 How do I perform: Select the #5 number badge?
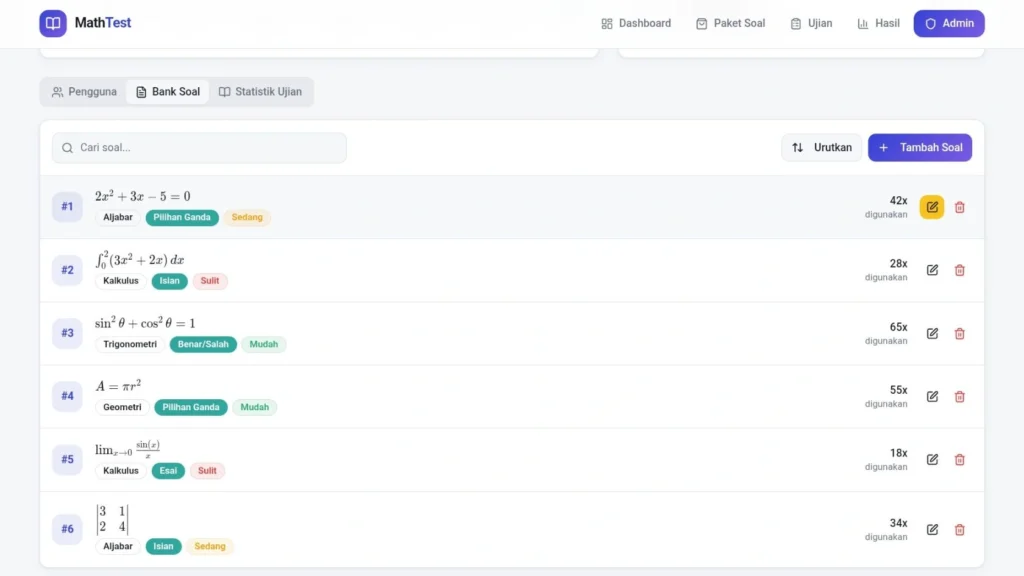tap(67, 459)
